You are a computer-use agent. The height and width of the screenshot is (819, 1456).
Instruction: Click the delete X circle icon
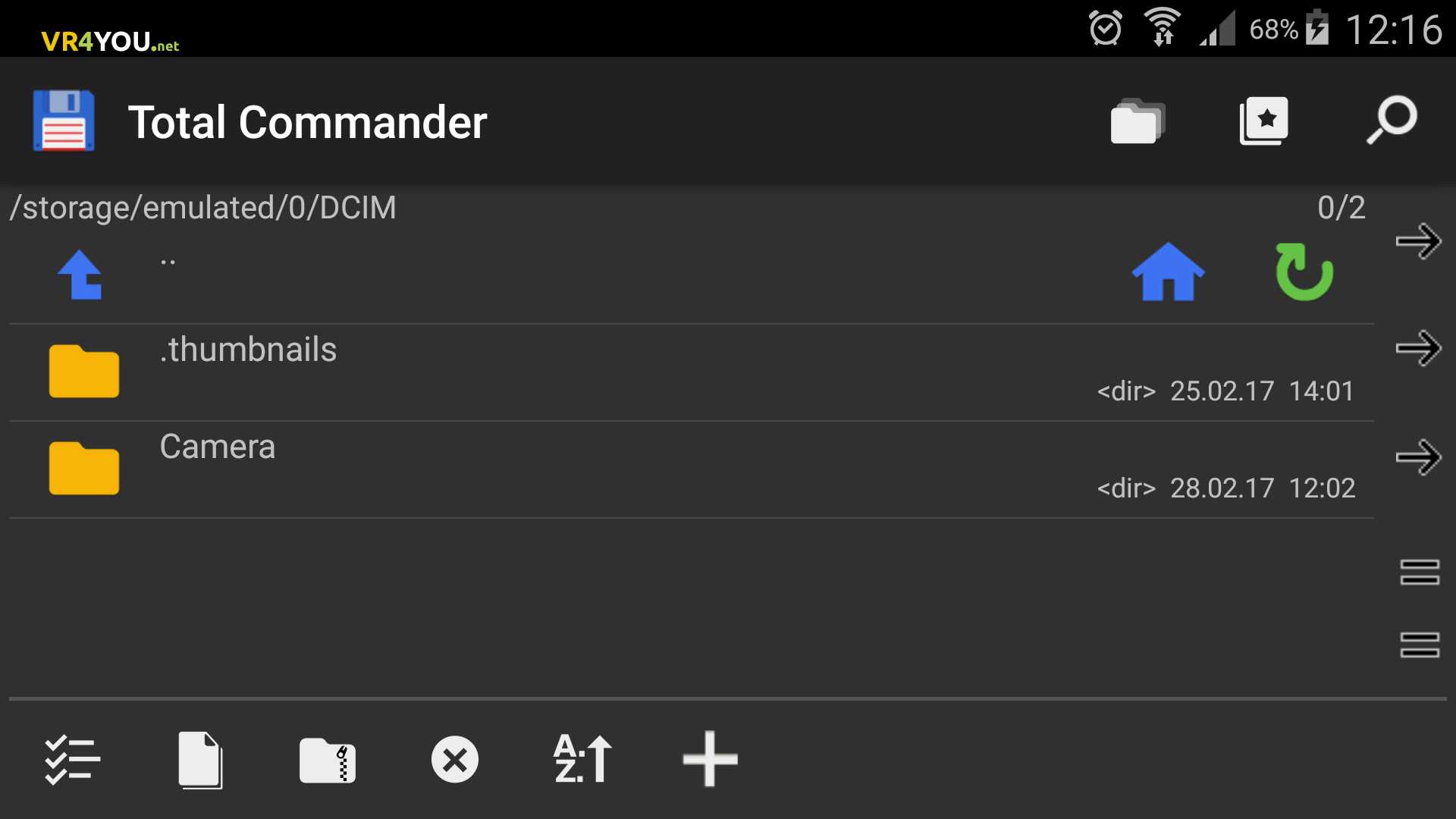coord(455,759)
